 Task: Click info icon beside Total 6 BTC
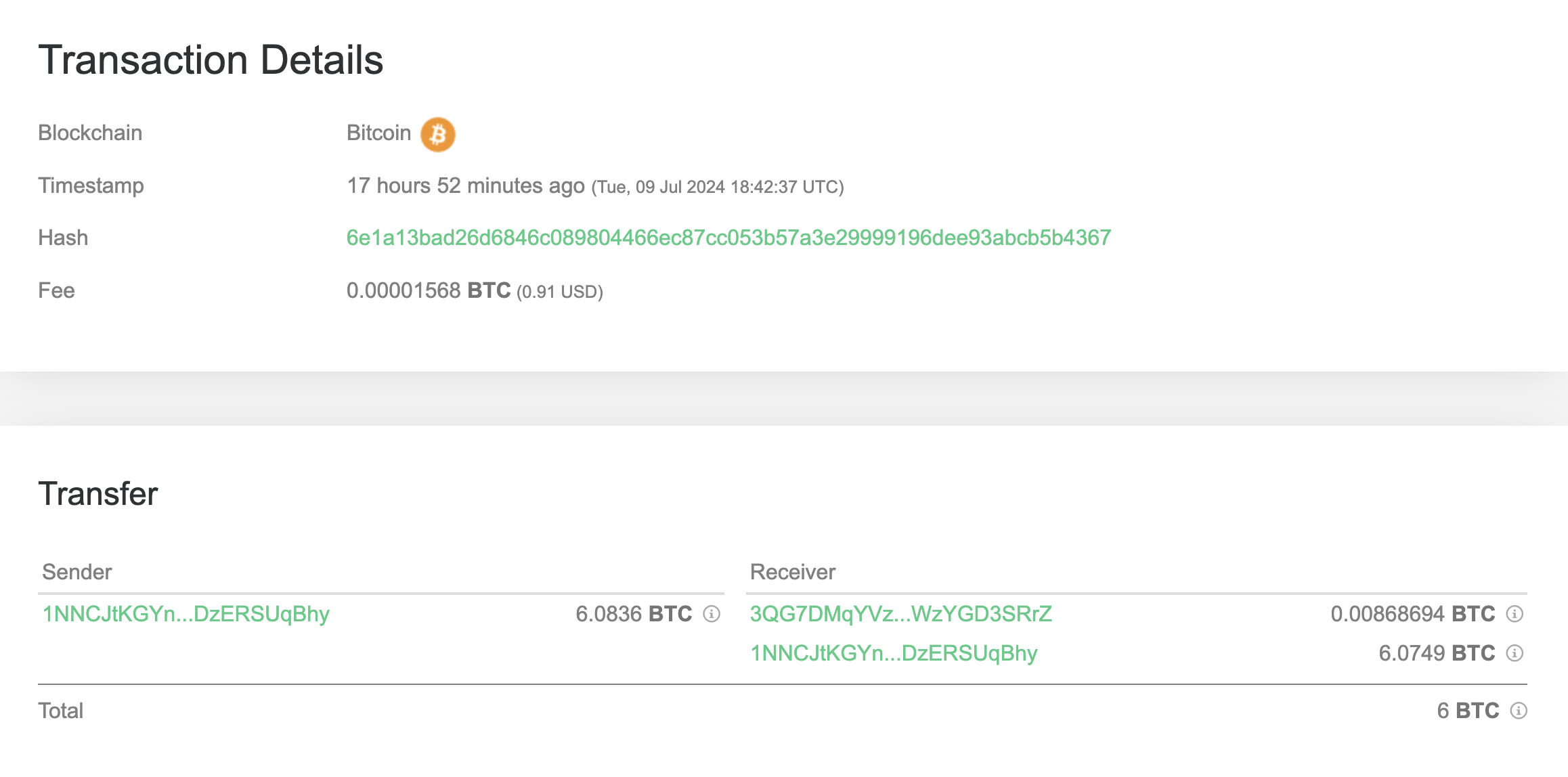point(1519,711)
